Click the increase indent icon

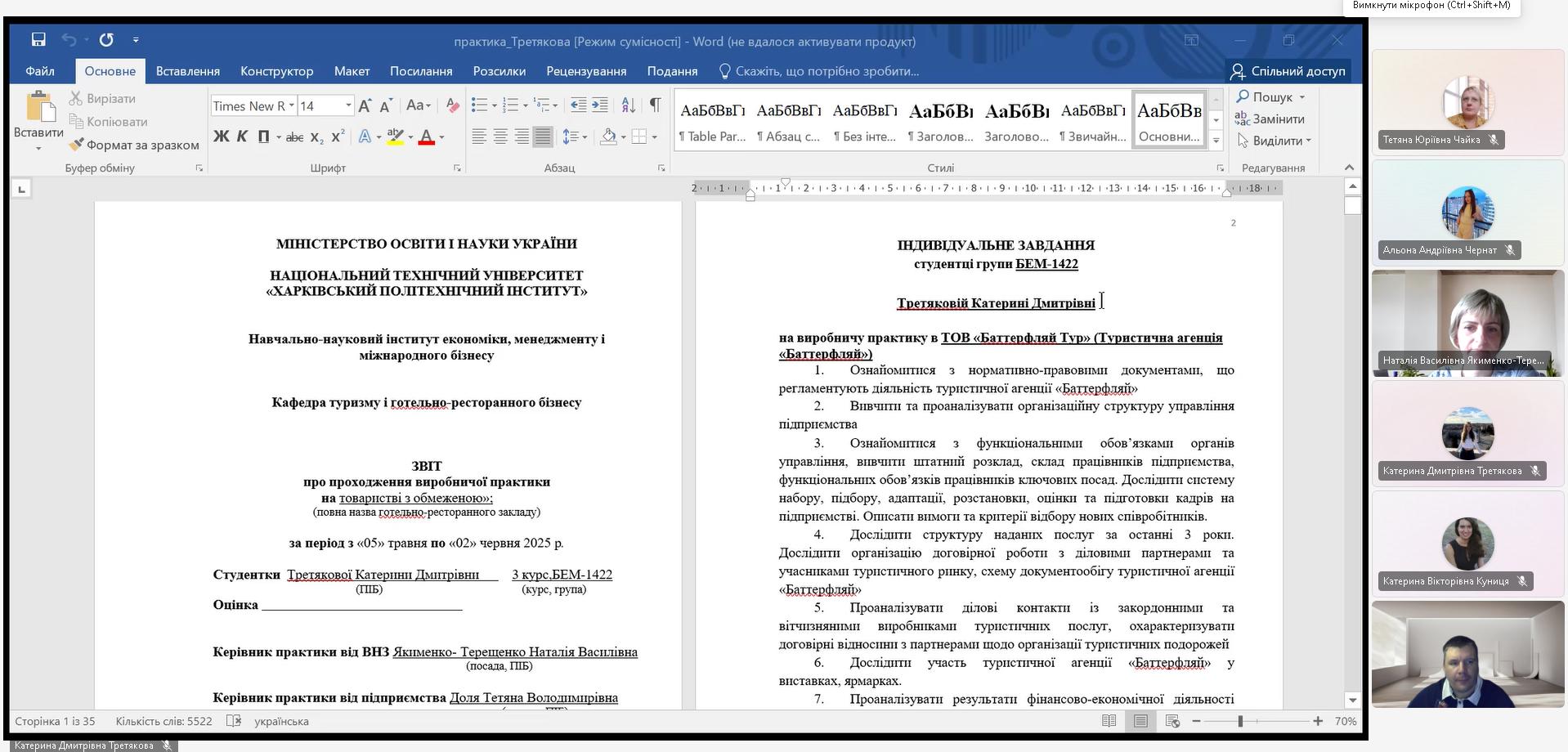(599, 105)
